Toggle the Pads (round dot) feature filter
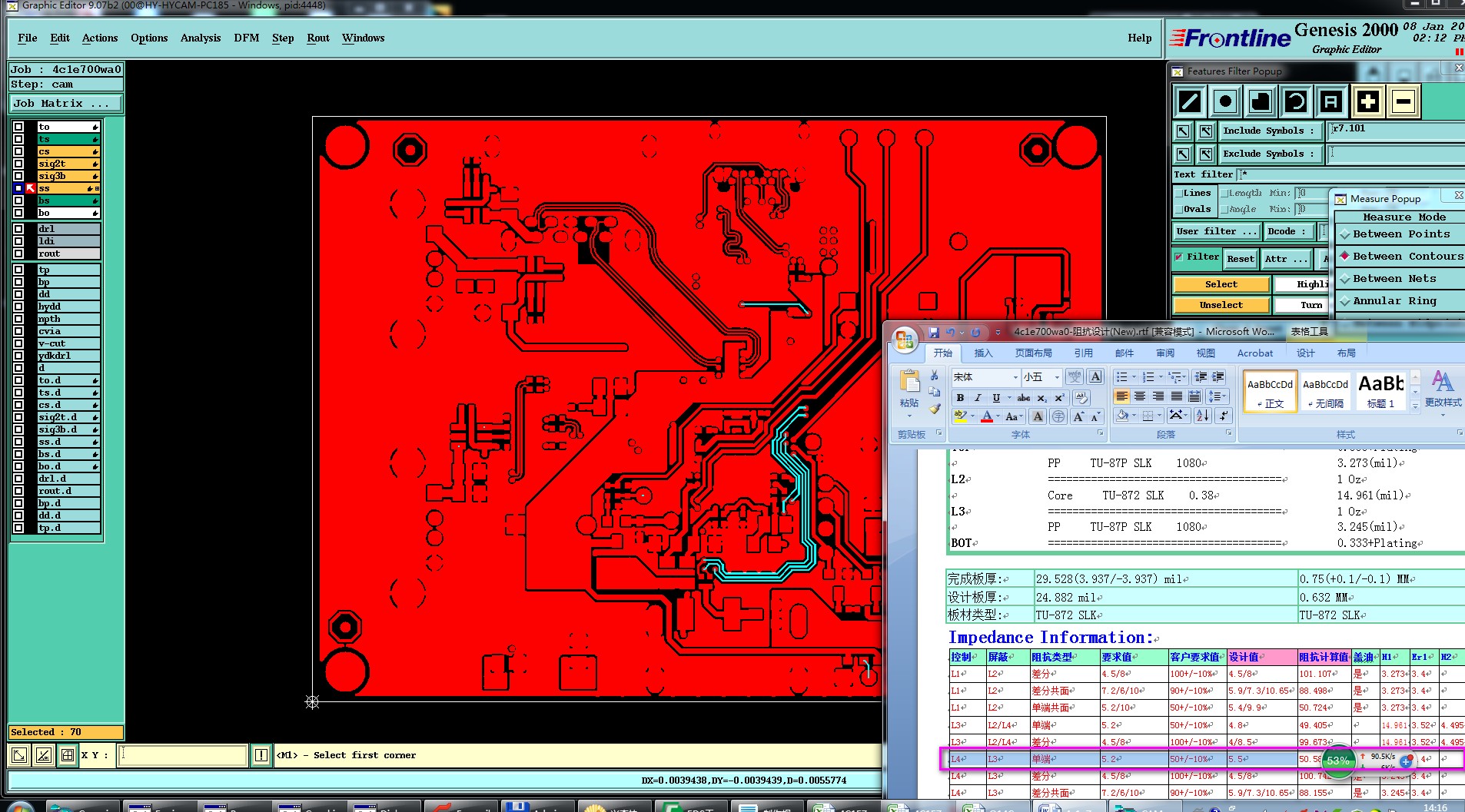The height and width of the screenshot is (812, 1465). pos(1225,101)
